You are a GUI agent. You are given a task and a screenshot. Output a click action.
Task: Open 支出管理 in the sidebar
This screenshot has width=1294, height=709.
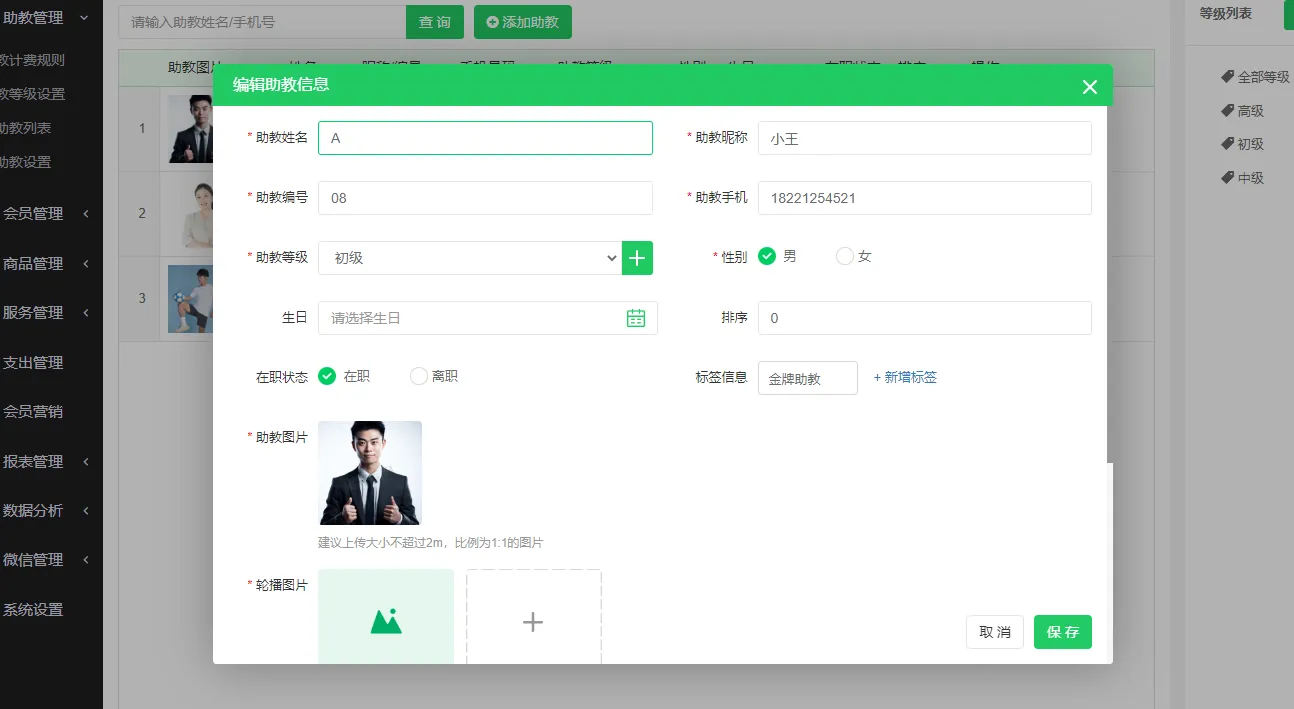tap(33, 363)
